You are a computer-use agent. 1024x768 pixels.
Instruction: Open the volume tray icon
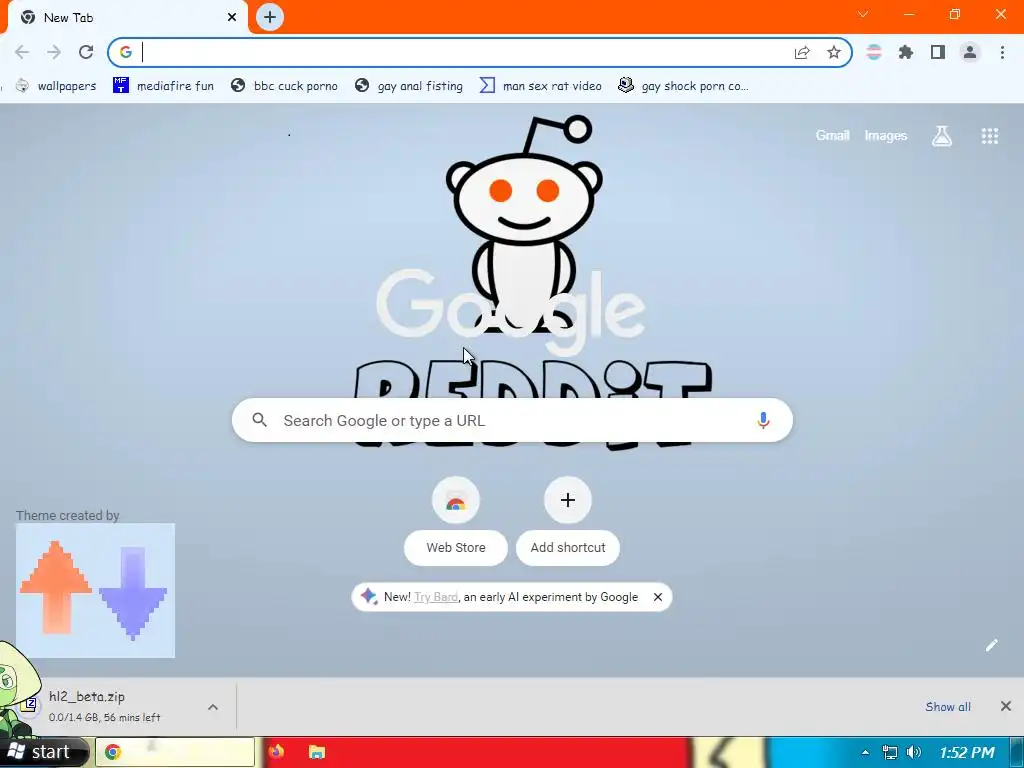pos(914,752)
